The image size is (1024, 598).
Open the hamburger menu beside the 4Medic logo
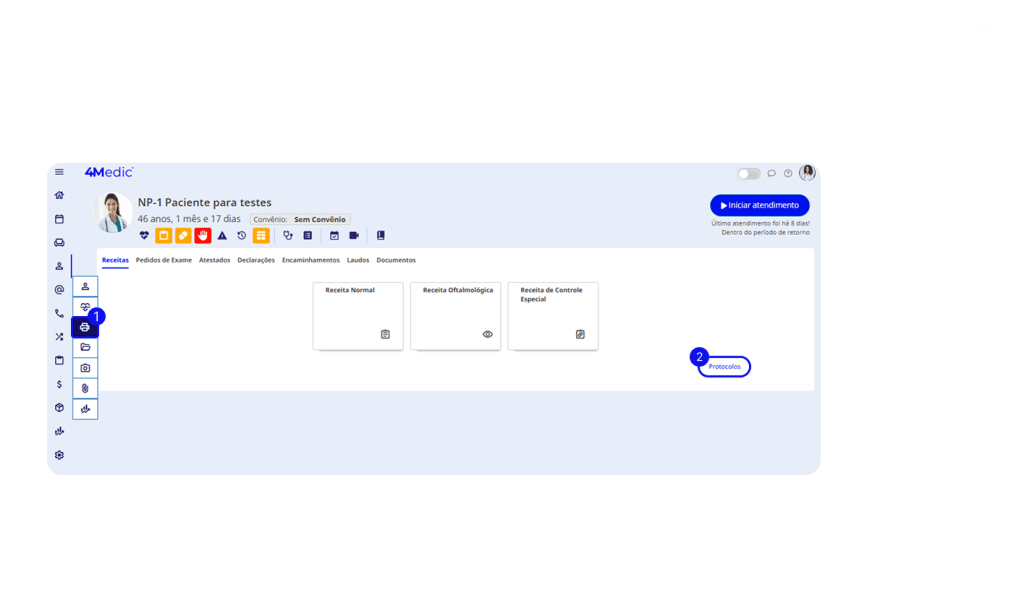coord(59,173)
